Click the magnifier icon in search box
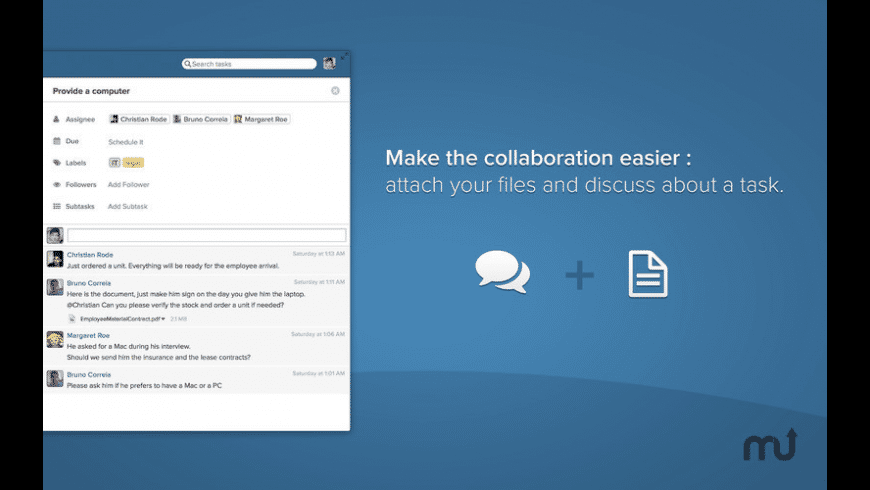Image resolution: width=870 pixels, height=490 pixels. pos(188,64)
